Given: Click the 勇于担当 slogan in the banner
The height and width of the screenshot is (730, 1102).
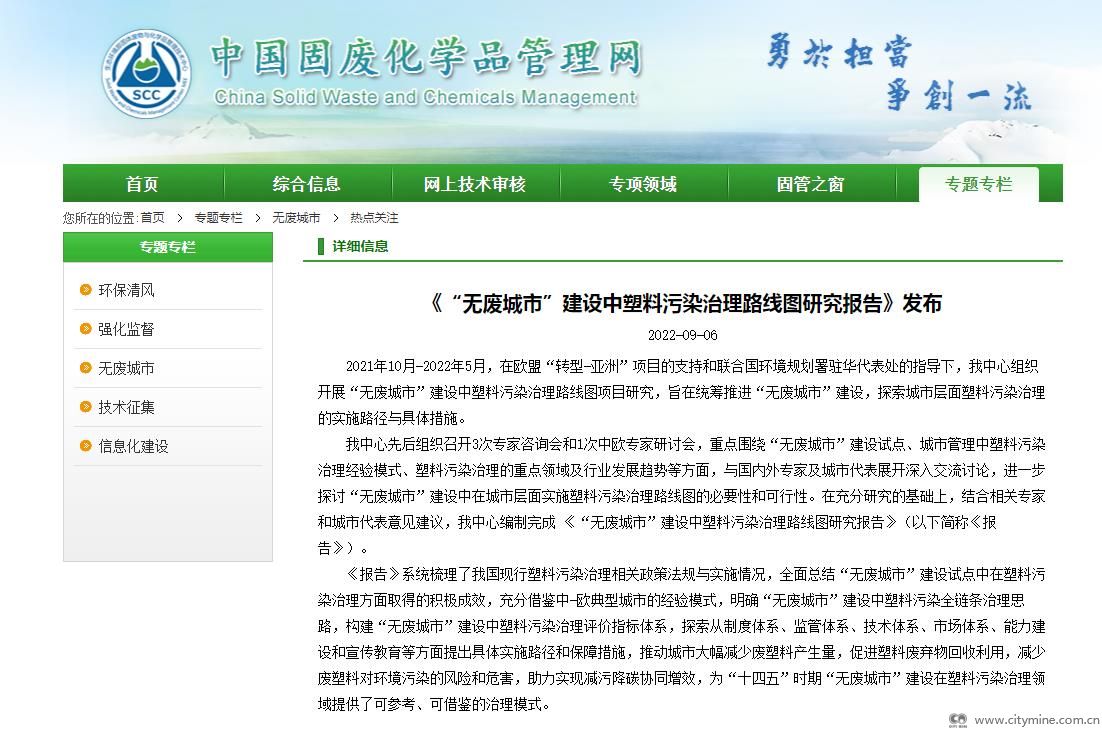Looking at the screenshot, I should tap(839, 52).
